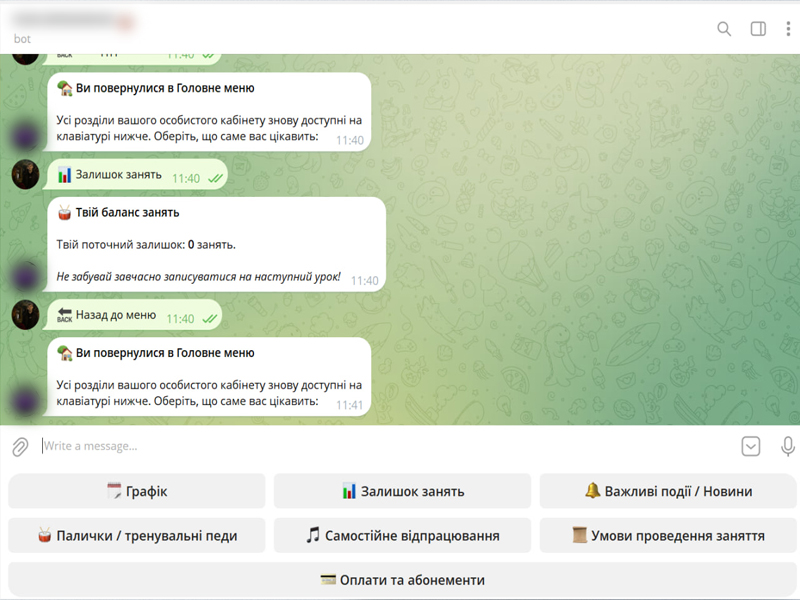Click user avatar beside Назад до меню message
This screenshot has width=800, height=600.
25,315
